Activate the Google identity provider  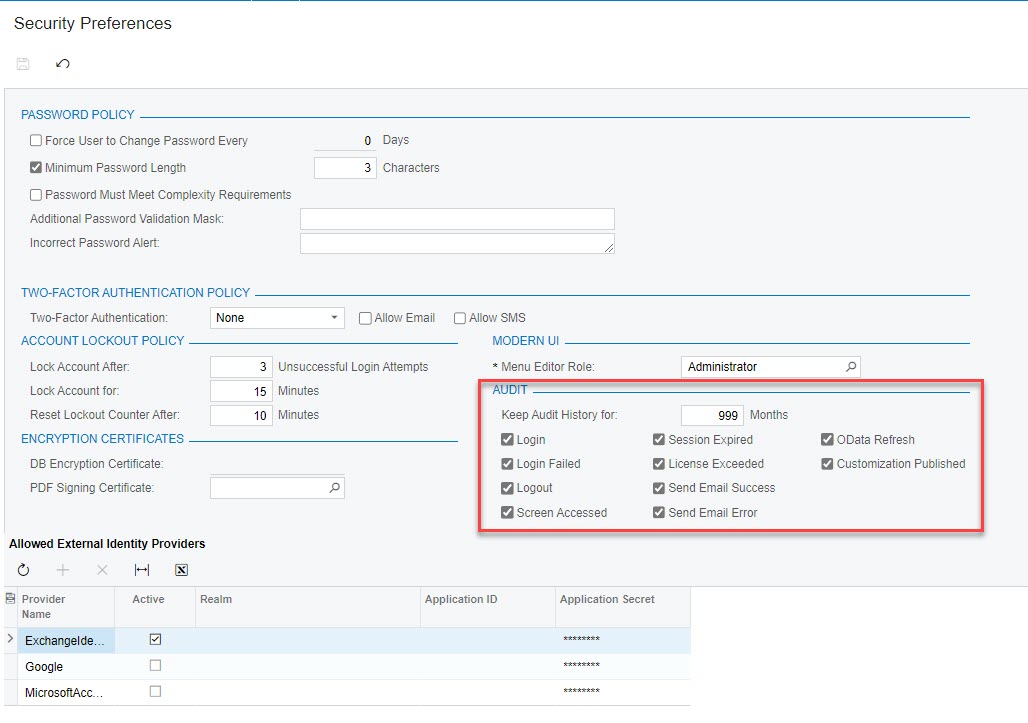(x=155, y=665)
